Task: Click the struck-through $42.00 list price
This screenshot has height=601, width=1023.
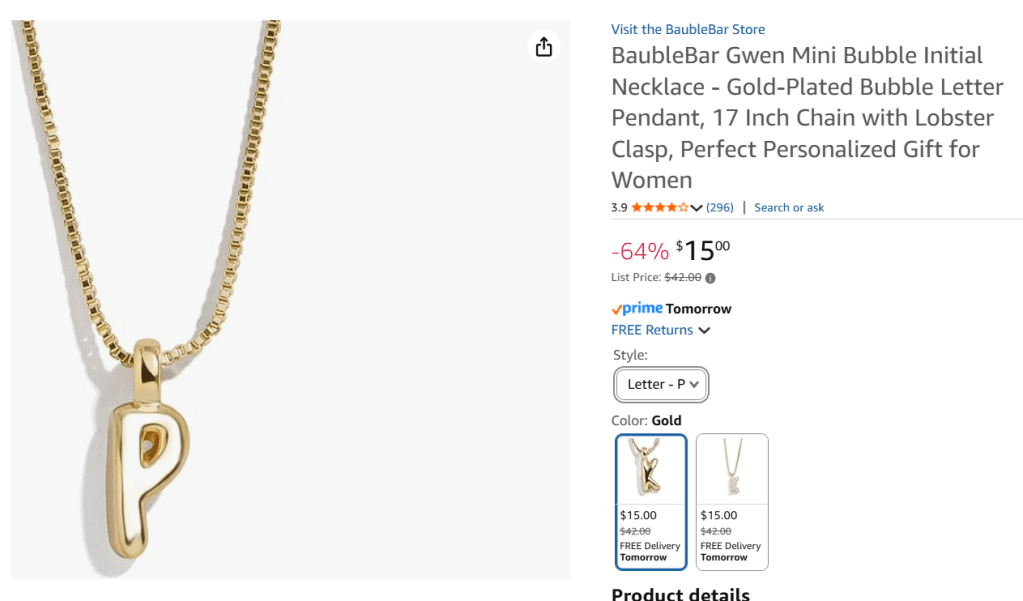Action: click(x=682, y=277)
